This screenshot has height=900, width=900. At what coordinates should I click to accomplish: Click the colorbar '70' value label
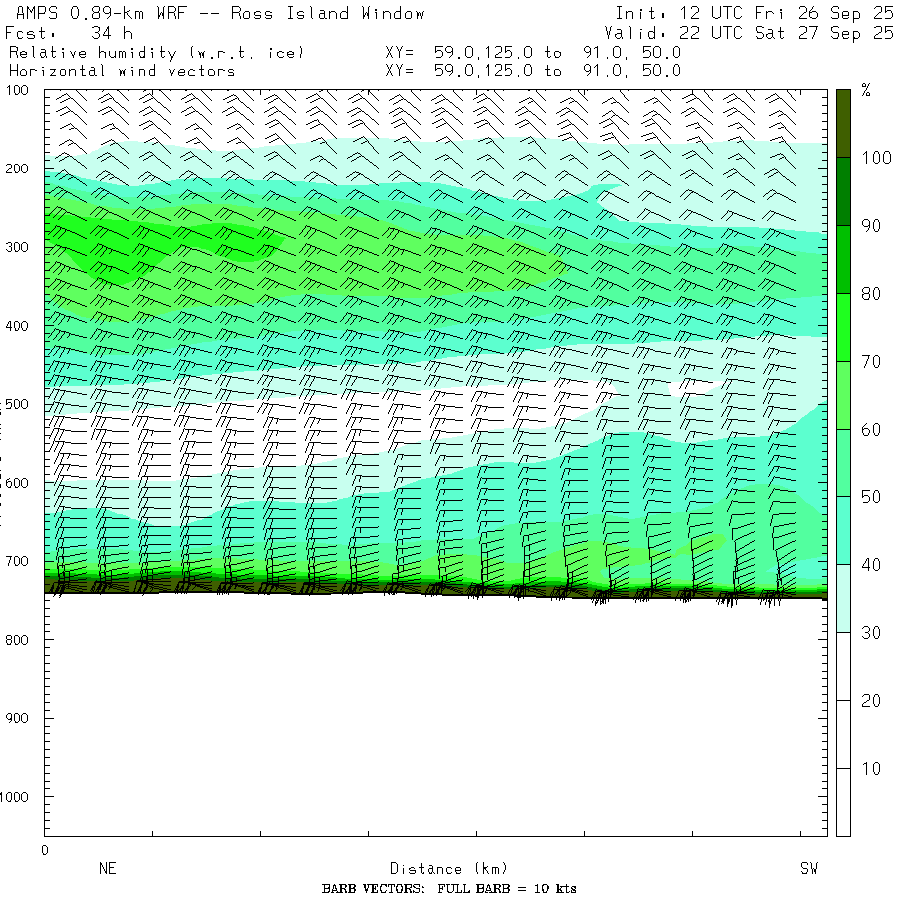coord(871,362)
